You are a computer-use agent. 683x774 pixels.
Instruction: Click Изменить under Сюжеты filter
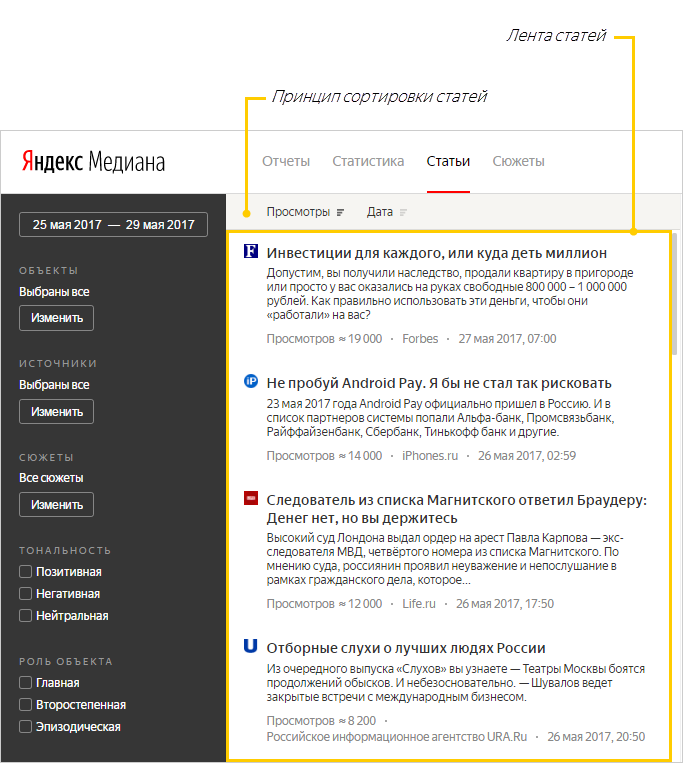click(56, 504)
